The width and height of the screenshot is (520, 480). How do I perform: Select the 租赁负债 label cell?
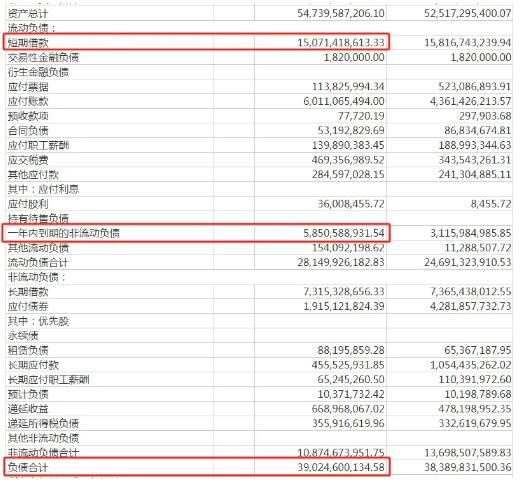coord(110,350)
